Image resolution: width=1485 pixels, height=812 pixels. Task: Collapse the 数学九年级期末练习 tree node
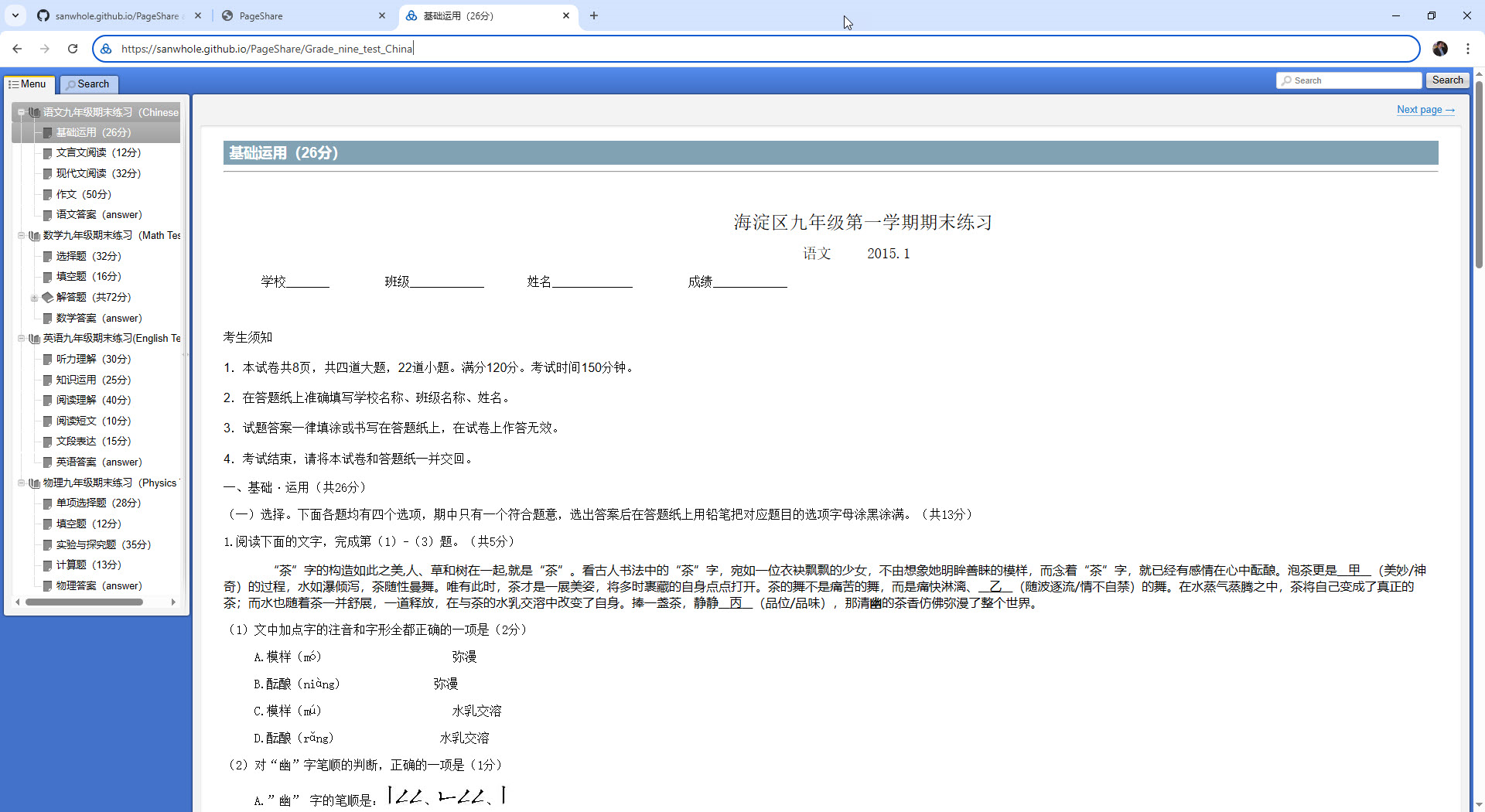click(x=21, y=236)
